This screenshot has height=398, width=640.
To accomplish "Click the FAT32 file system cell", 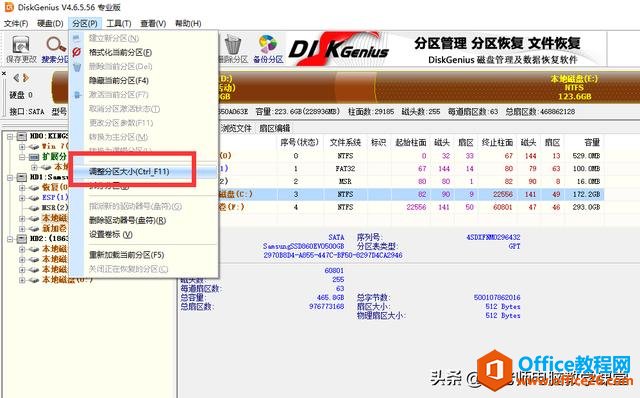I will pyautogui.click(x=345, y=169).
